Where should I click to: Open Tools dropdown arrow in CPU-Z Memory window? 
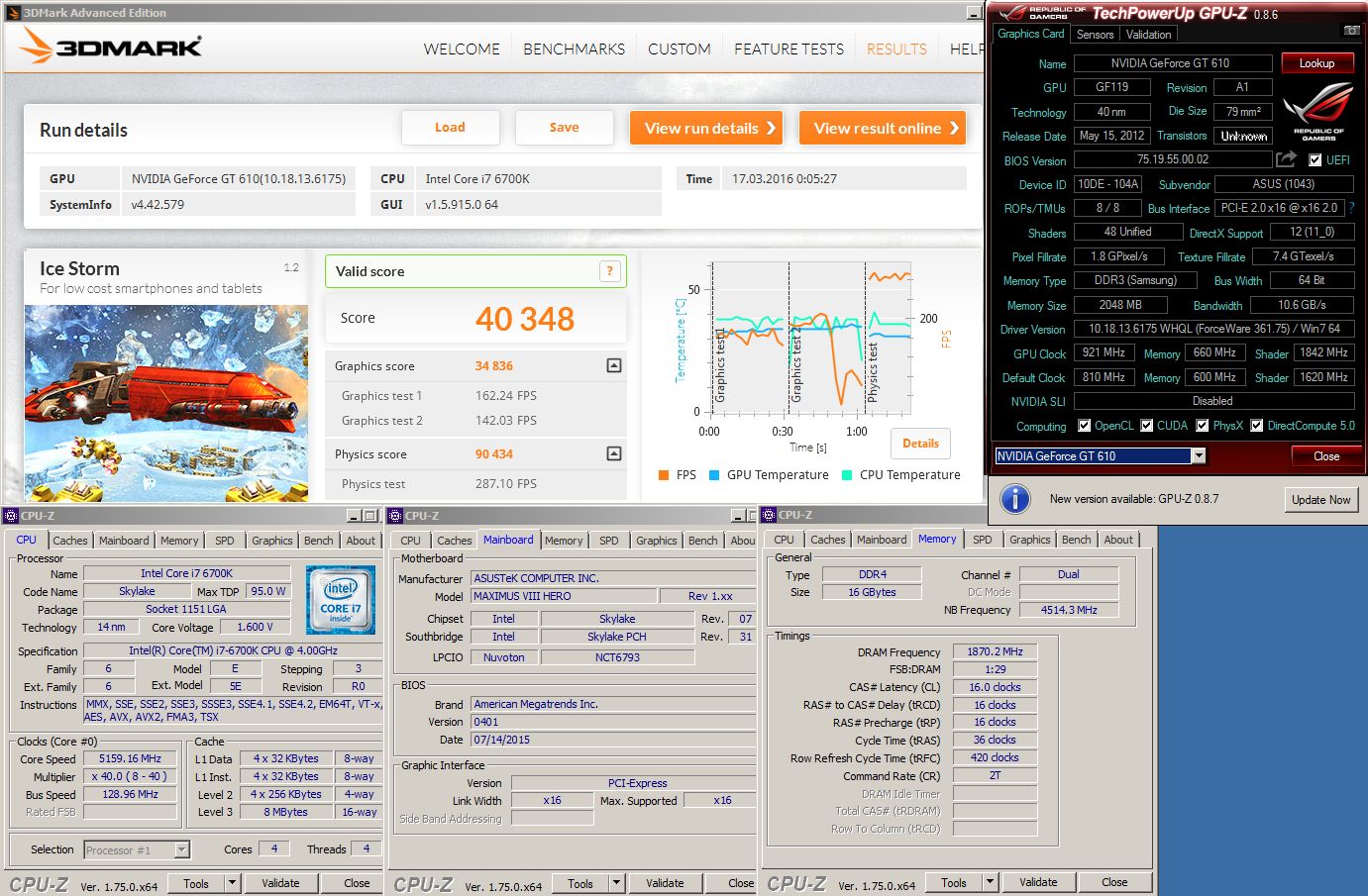(989, 882)
